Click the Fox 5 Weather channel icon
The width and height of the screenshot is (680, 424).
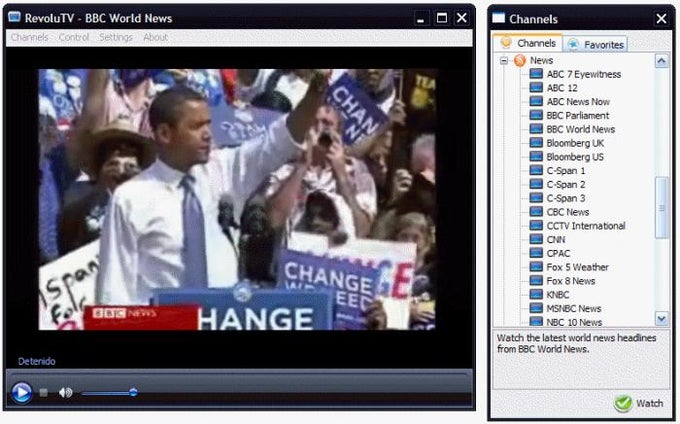[x=536, y=267]
